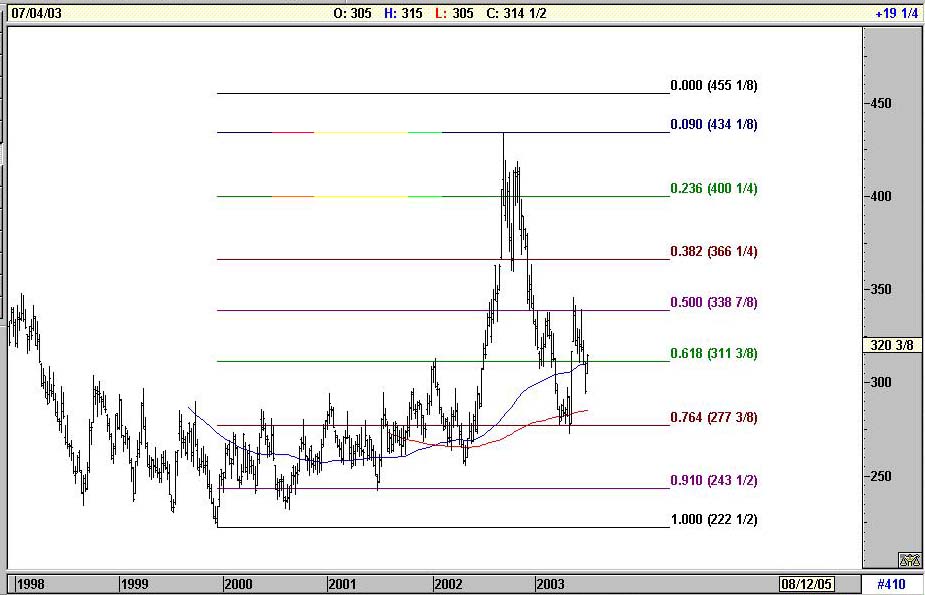The height and width of the screenshot is (595, 925).
Task: Select the 0.764 (277 3/8) retracement label
Action: pyautogui.click(x=714, y=418)
